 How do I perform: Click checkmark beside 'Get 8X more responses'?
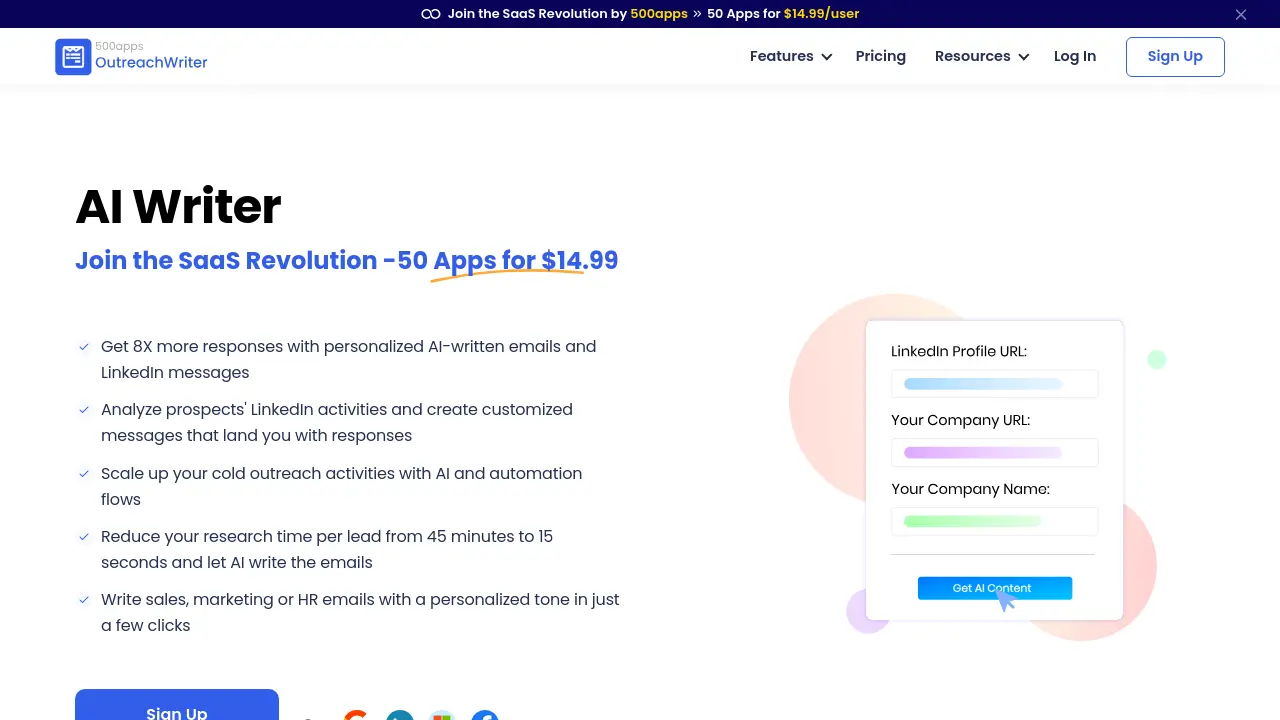tap(84, 347)
